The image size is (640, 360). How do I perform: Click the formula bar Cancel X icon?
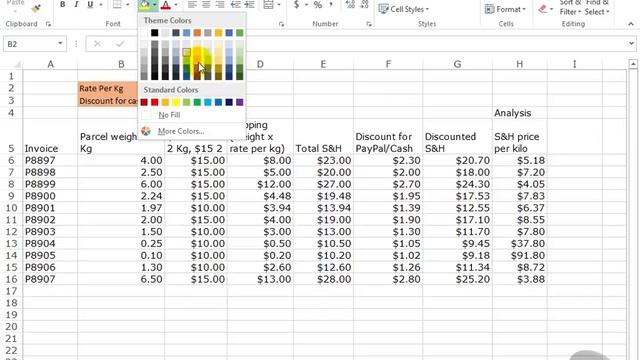[97, 44]
